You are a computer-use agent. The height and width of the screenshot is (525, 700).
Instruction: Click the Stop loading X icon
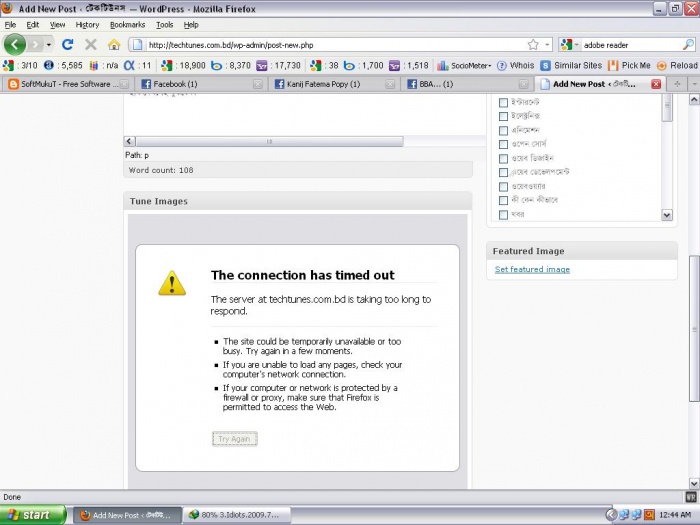91,44
